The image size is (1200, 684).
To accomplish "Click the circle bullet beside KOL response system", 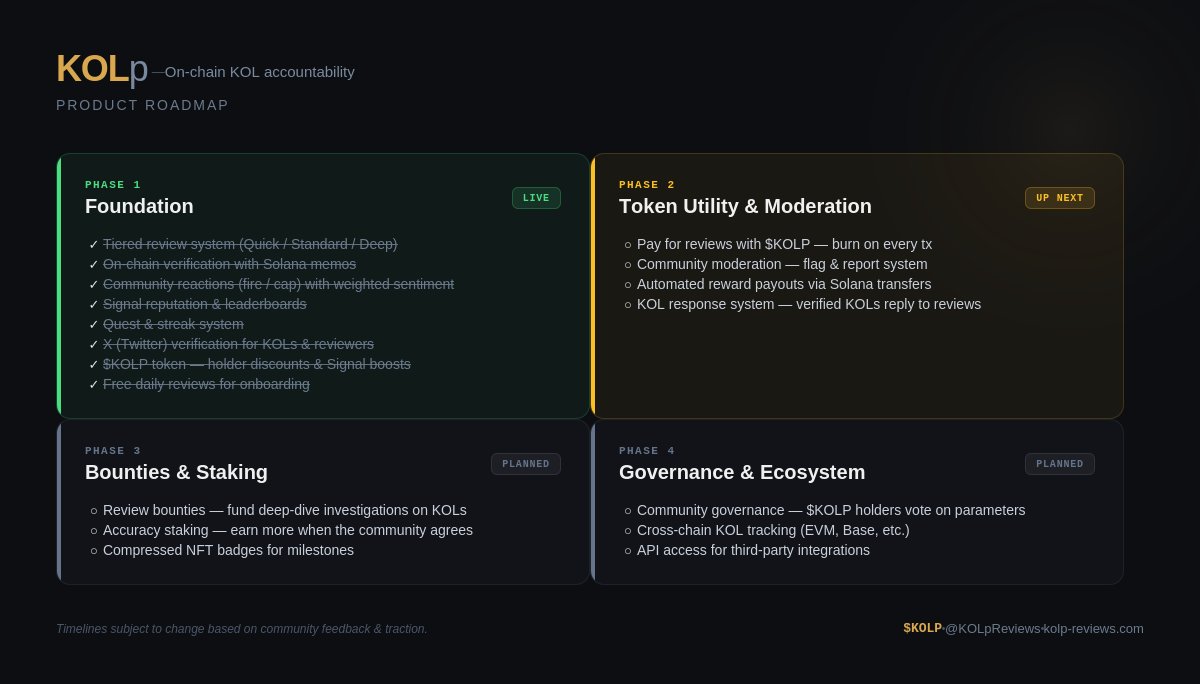I will pos(628,305).
